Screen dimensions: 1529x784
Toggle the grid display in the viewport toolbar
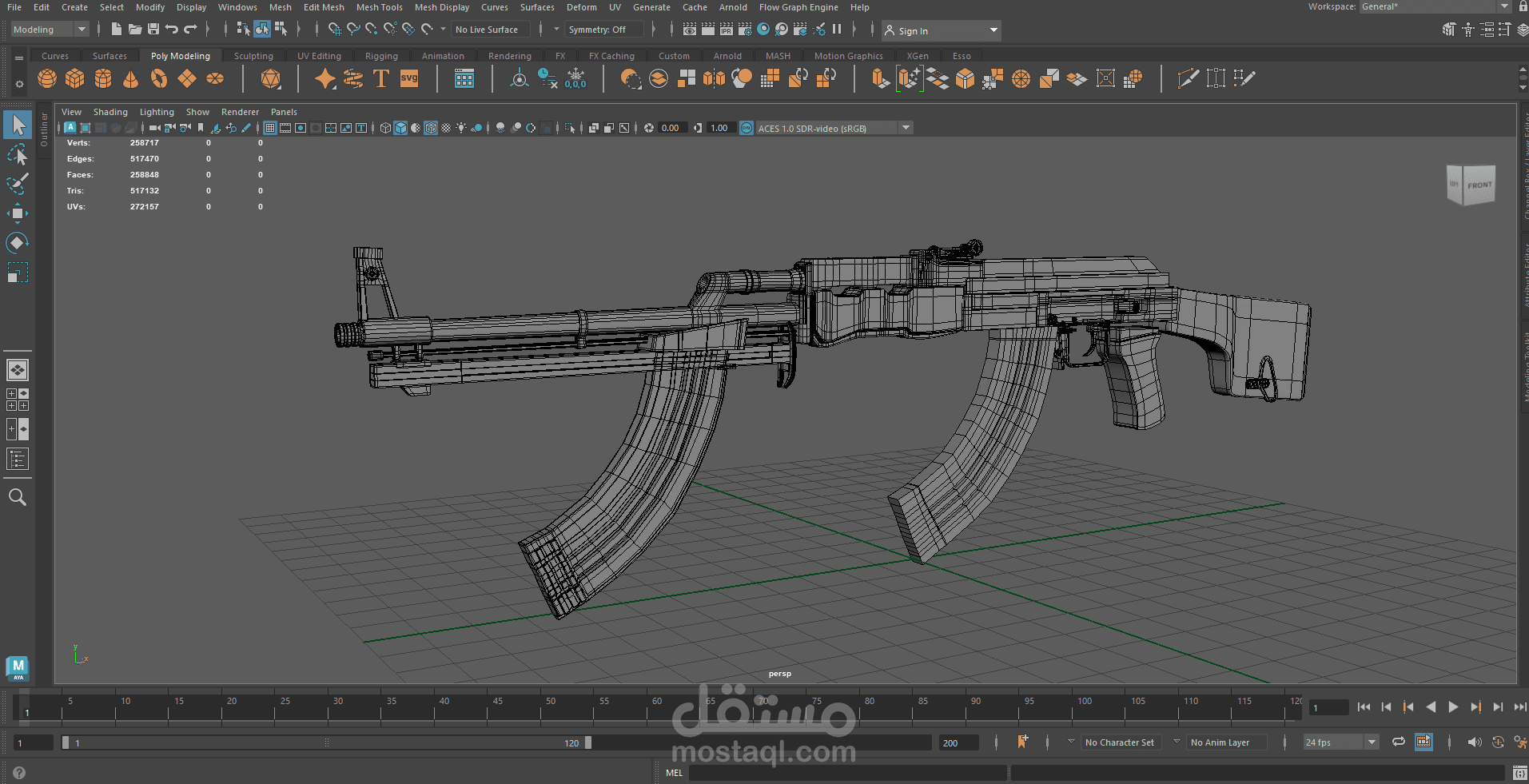269,128
